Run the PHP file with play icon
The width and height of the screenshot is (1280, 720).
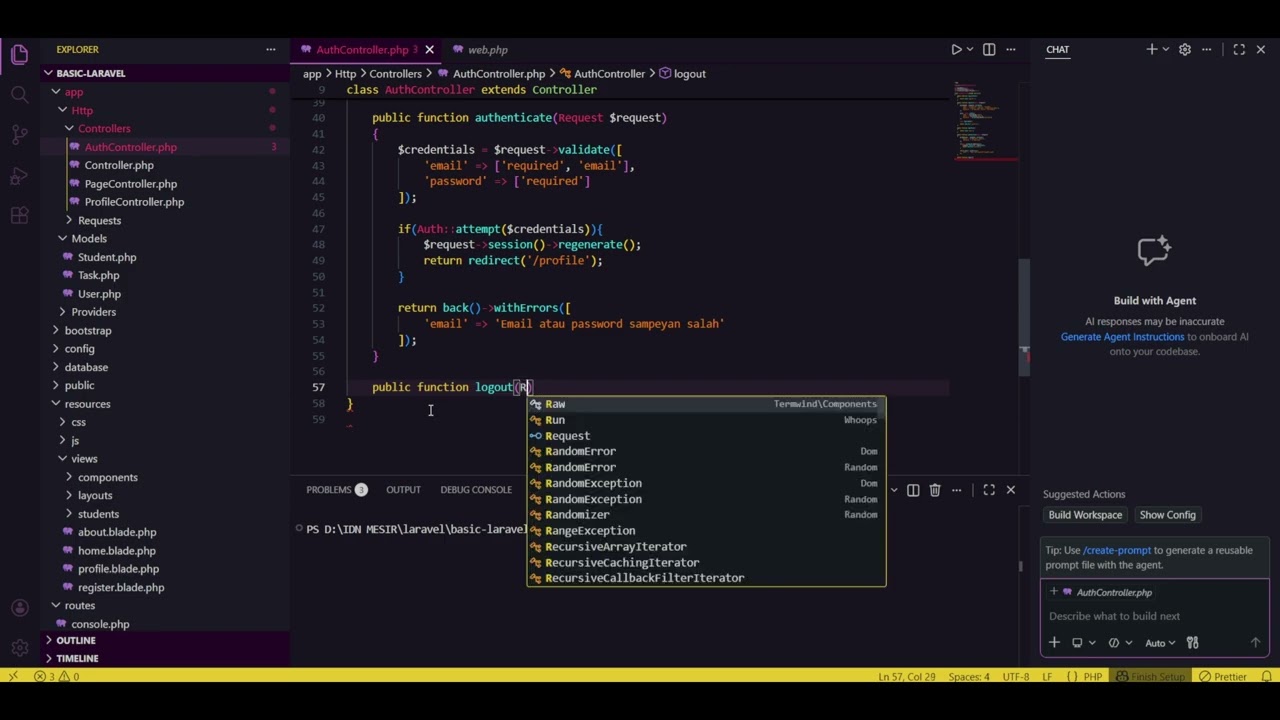[x=956, y=49]
